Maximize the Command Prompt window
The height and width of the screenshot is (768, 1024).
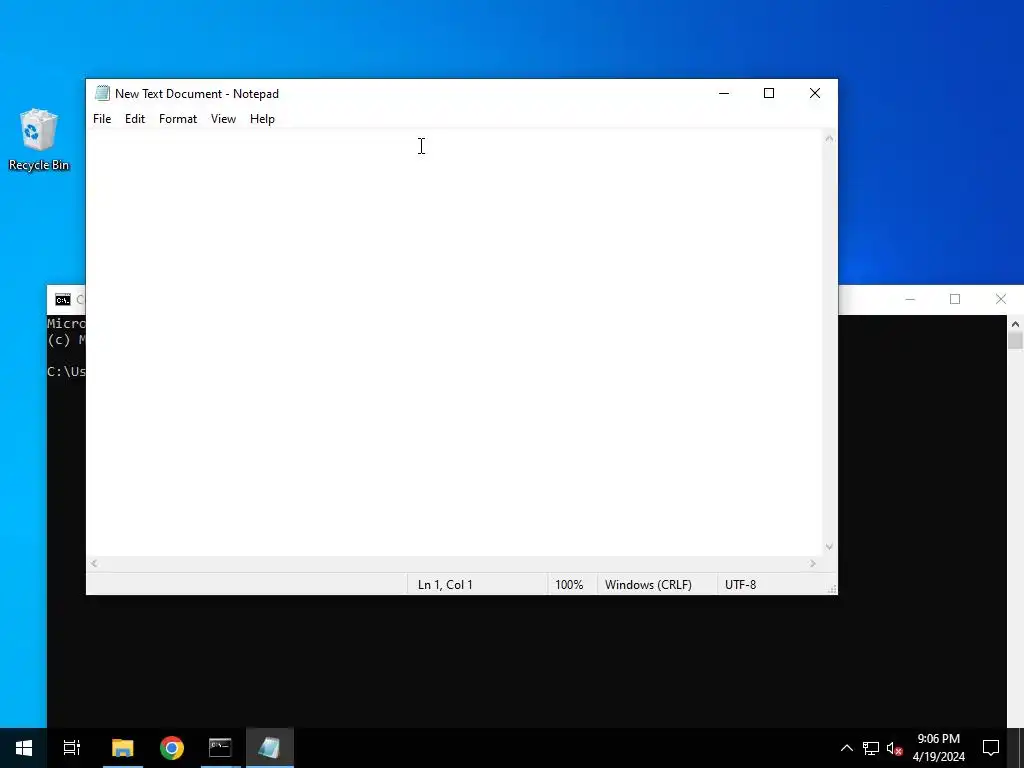point(955,299)
